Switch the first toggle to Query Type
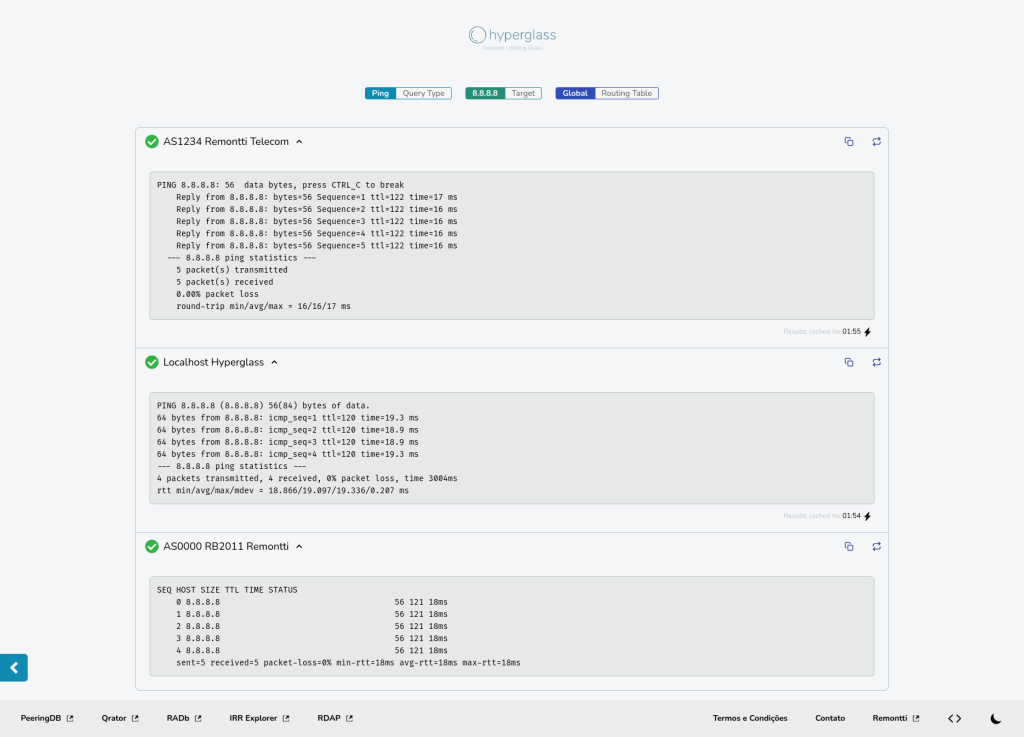 coord(421,92)
